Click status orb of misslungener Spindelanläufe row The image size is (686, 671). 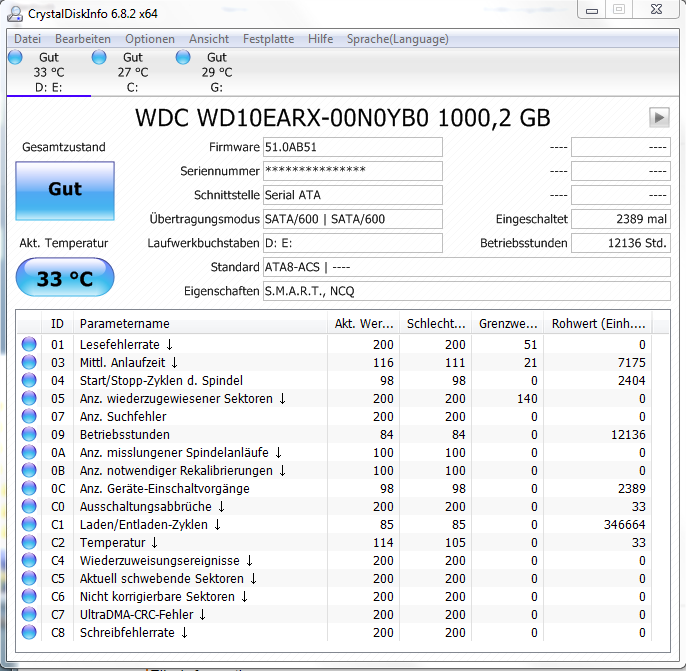(x=29, y=452)
